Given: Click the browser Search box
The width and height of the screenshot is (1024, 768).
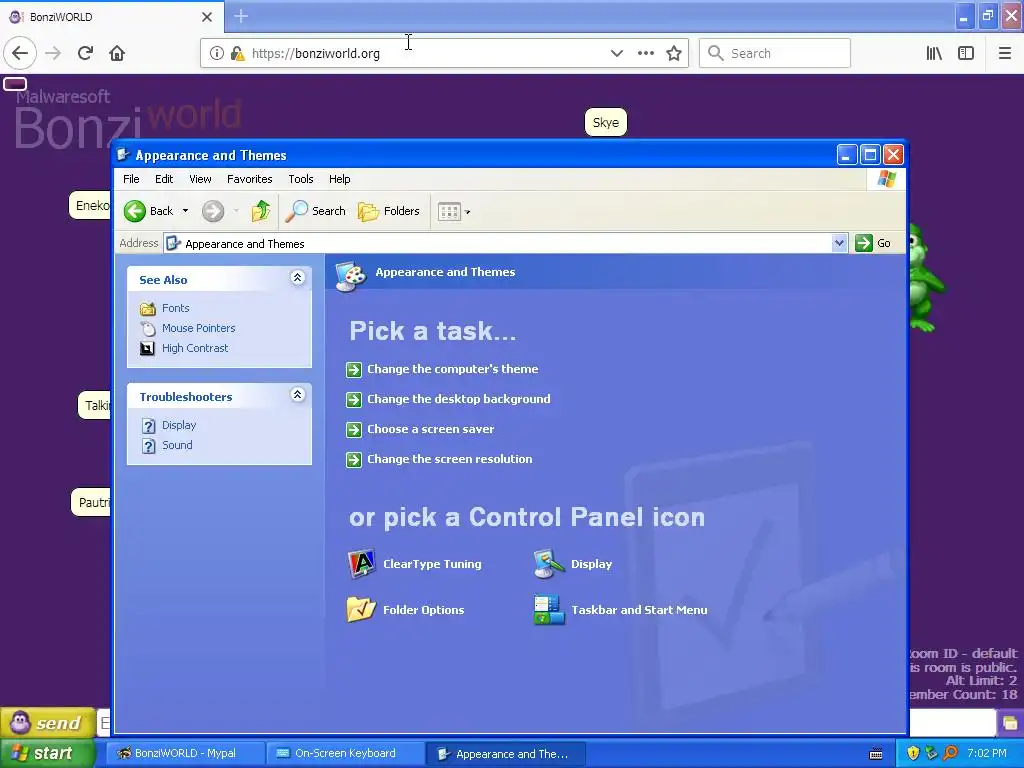Looking at the screenshot, I should pos(775,53).
